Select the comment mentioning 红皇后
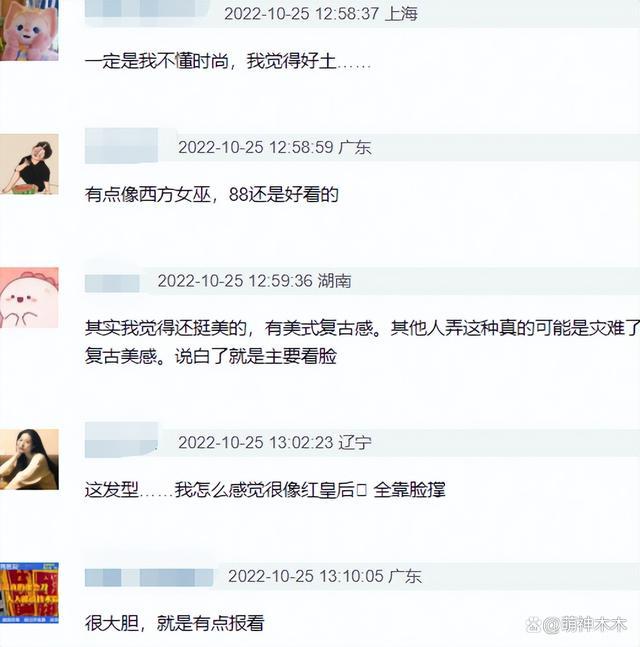 click(265, 490)
